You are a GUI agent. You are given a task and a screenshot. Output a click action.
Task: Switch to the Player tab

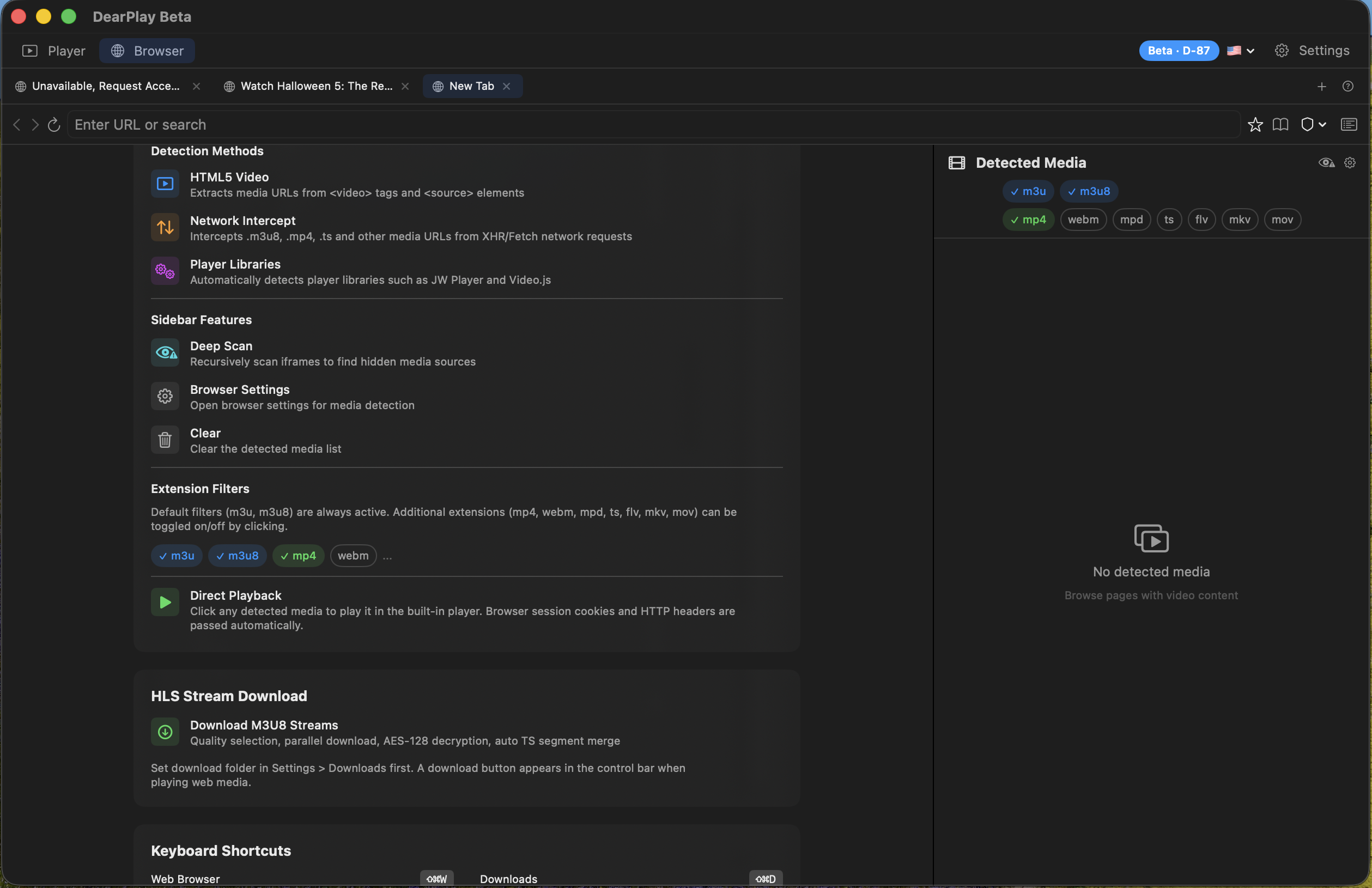tap(53, 51)
